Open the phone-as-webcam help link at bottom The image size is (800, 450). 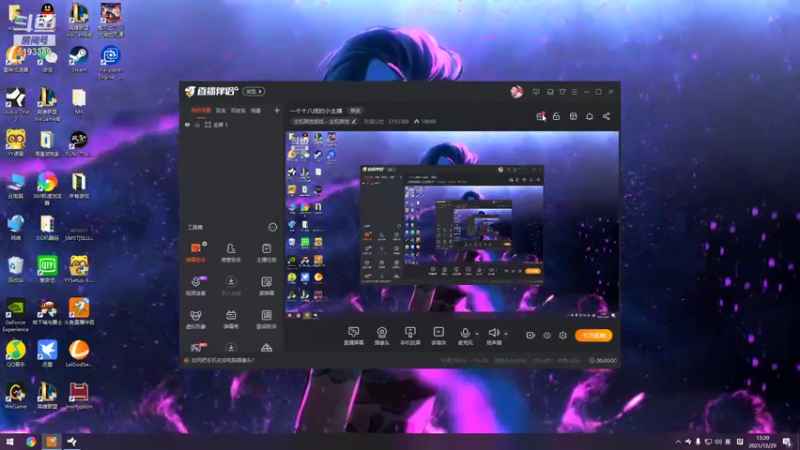[222, 360]
